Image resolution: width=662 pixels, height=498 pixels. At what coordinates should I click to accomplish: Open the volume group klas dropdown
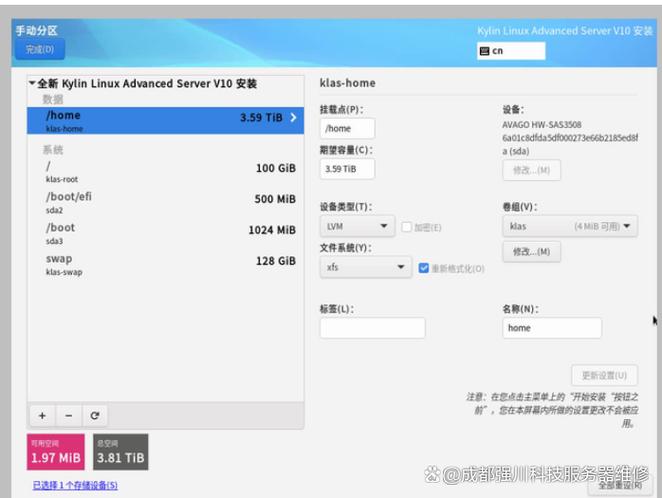coord(570,226)
